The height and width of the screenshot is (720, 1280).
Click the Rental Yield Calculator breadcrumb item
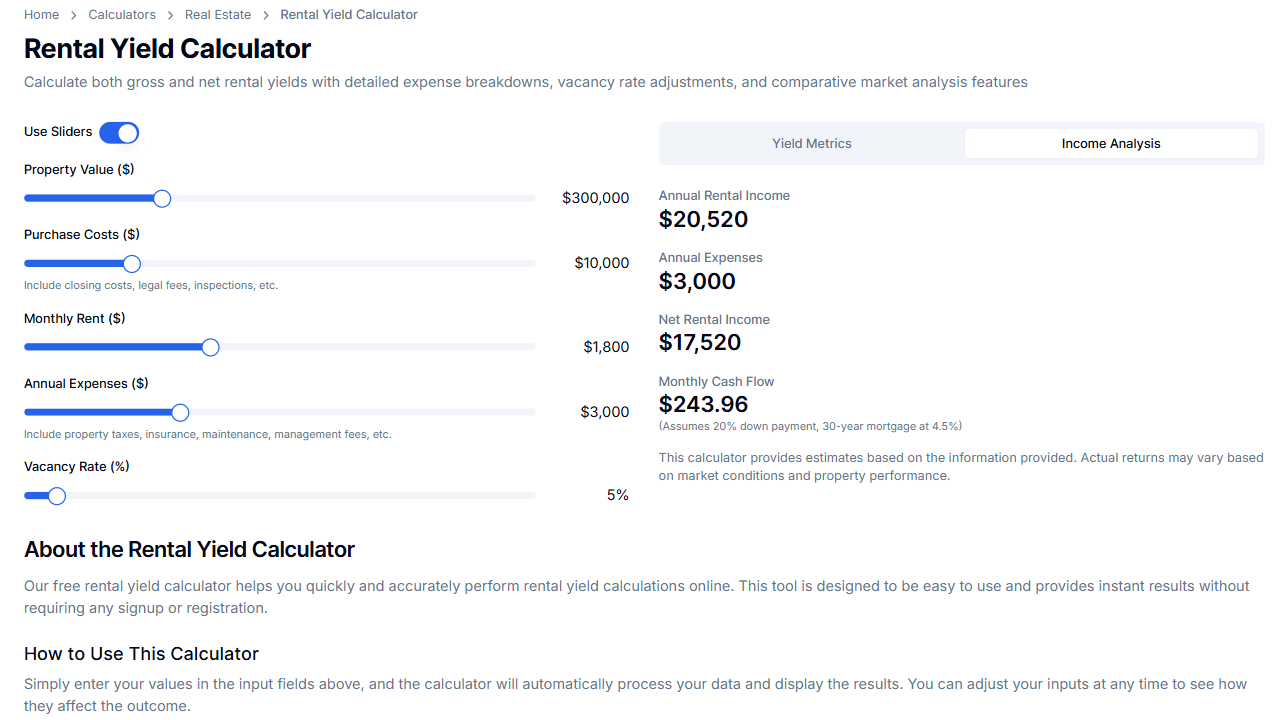(349, 15)
